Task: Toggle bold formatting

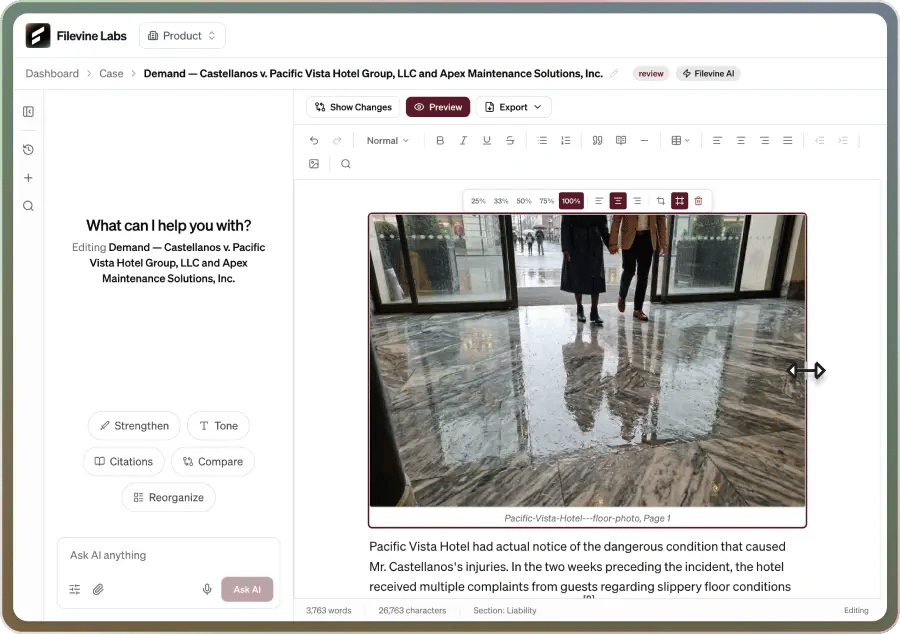Action: [x=440, y=141]
